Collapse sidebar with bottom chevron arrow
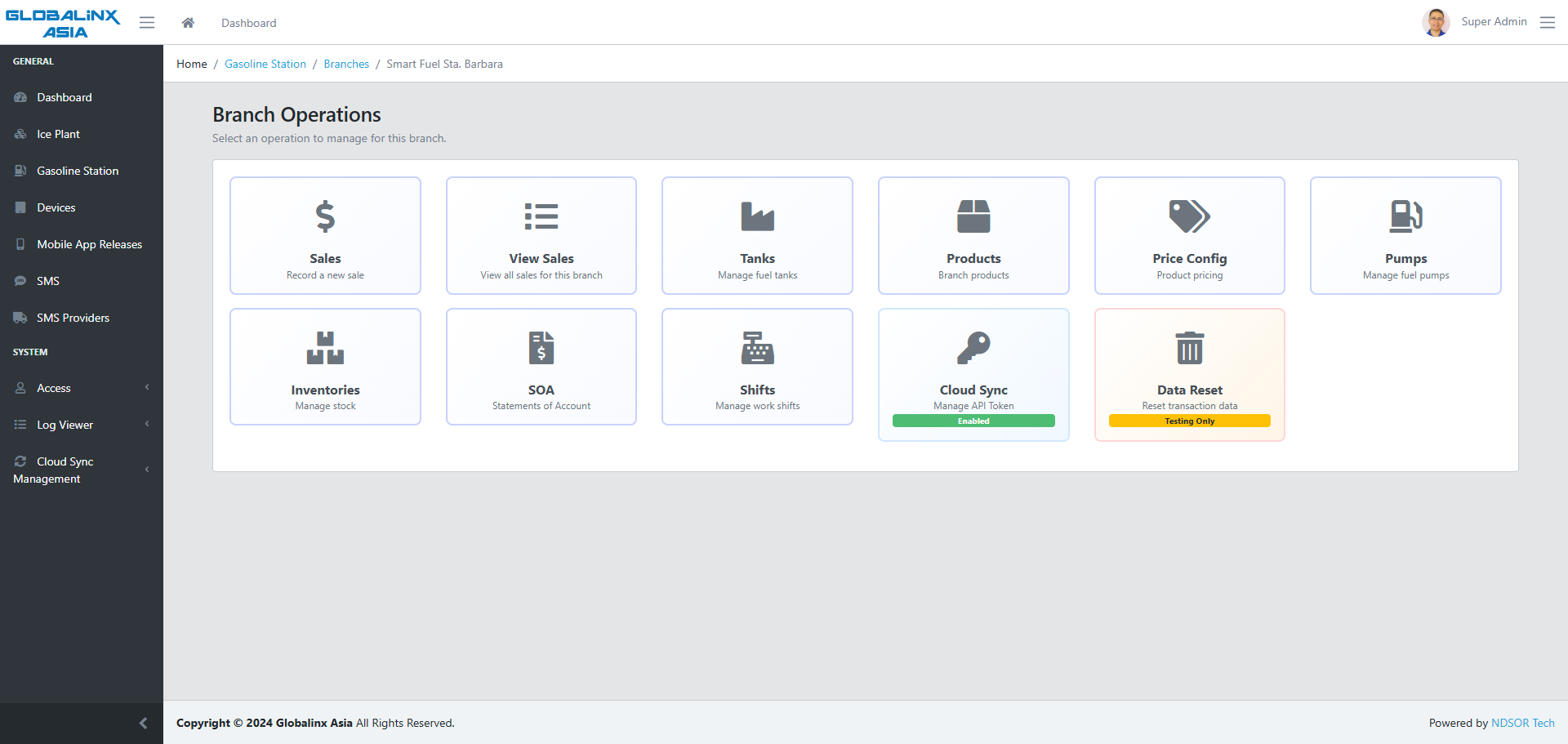Image resolution: width=1568 pixels, height=744 pixels. (x=143, y=723)
